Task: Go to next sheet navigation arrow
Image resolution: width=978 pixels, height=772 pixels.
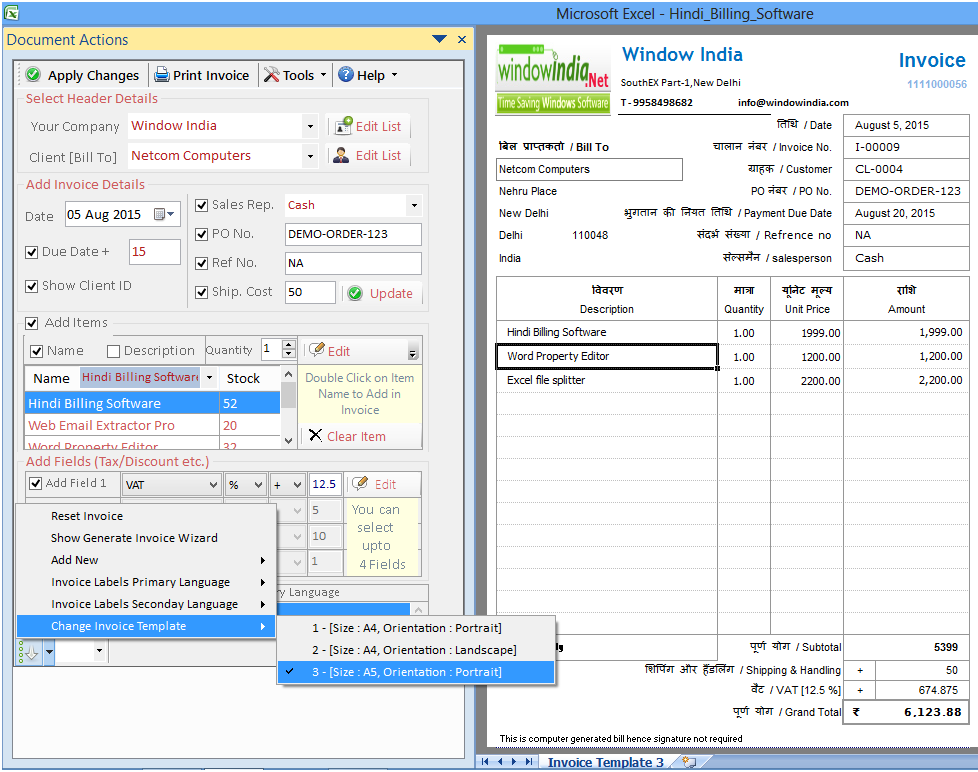Action: tap(514, 761)
